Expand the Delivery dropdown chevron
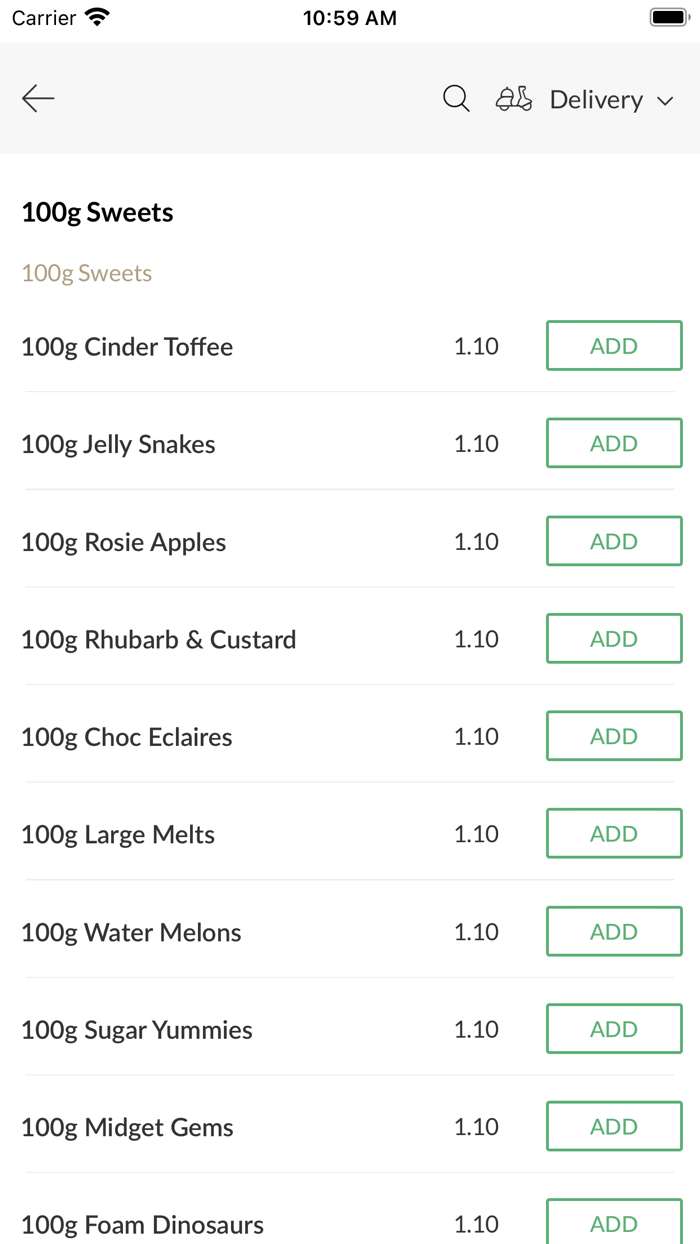 (666, 101)
